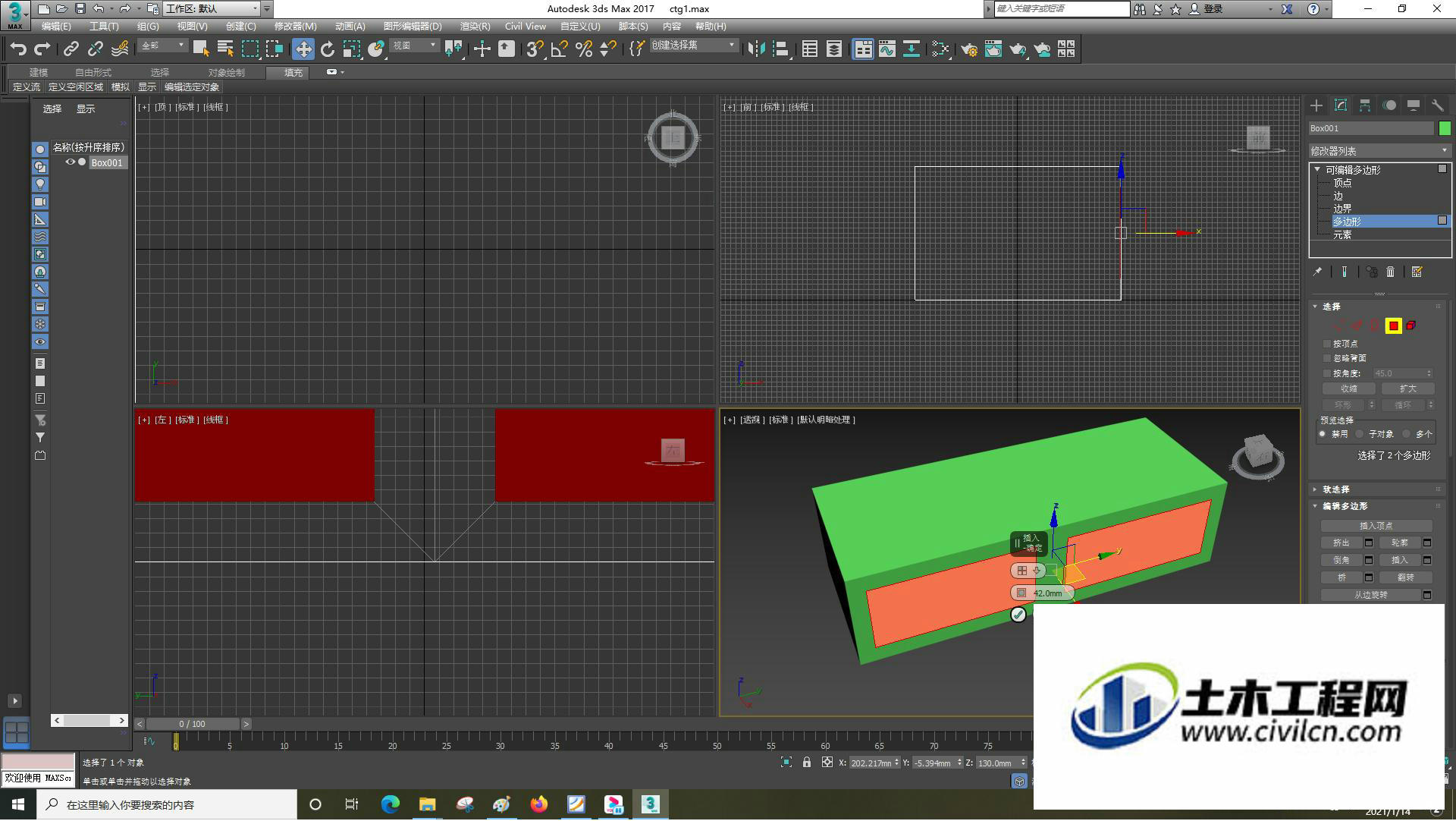This screenshot has width=1456, height=821.
Task: Collapse the 可编辑多边形 stack entry
Action: (1317, 170)
